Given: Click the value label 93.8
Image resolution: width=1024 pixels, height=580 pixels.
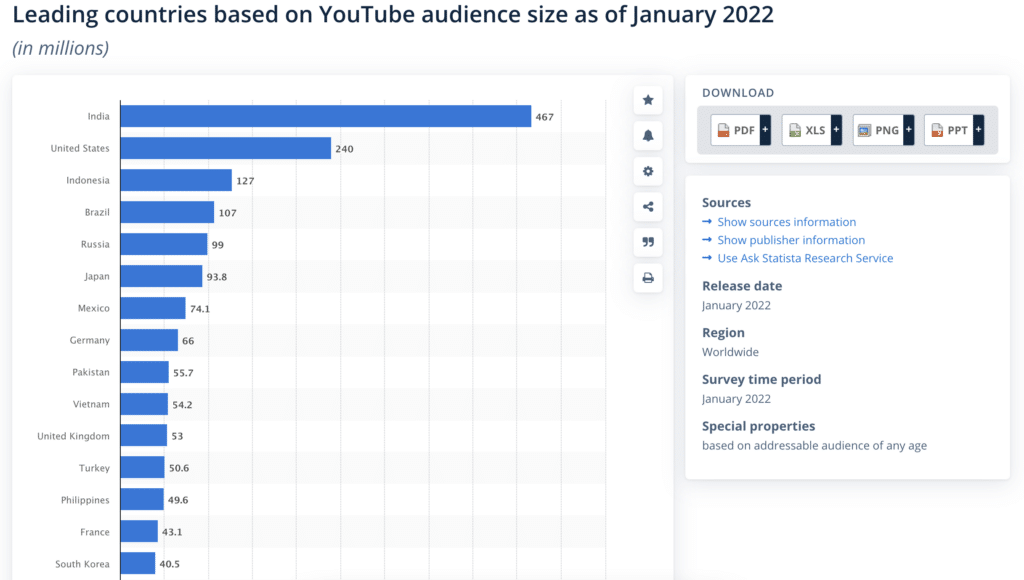Looking at the screenshot, I should pos(217,277).
